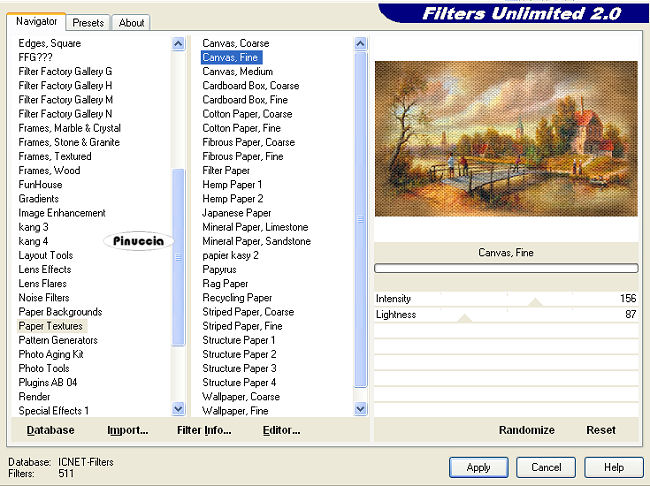The width and height of the screenshot is (650, 486).
Task: Select the FFG??? category
Action: tap(35, 57)
